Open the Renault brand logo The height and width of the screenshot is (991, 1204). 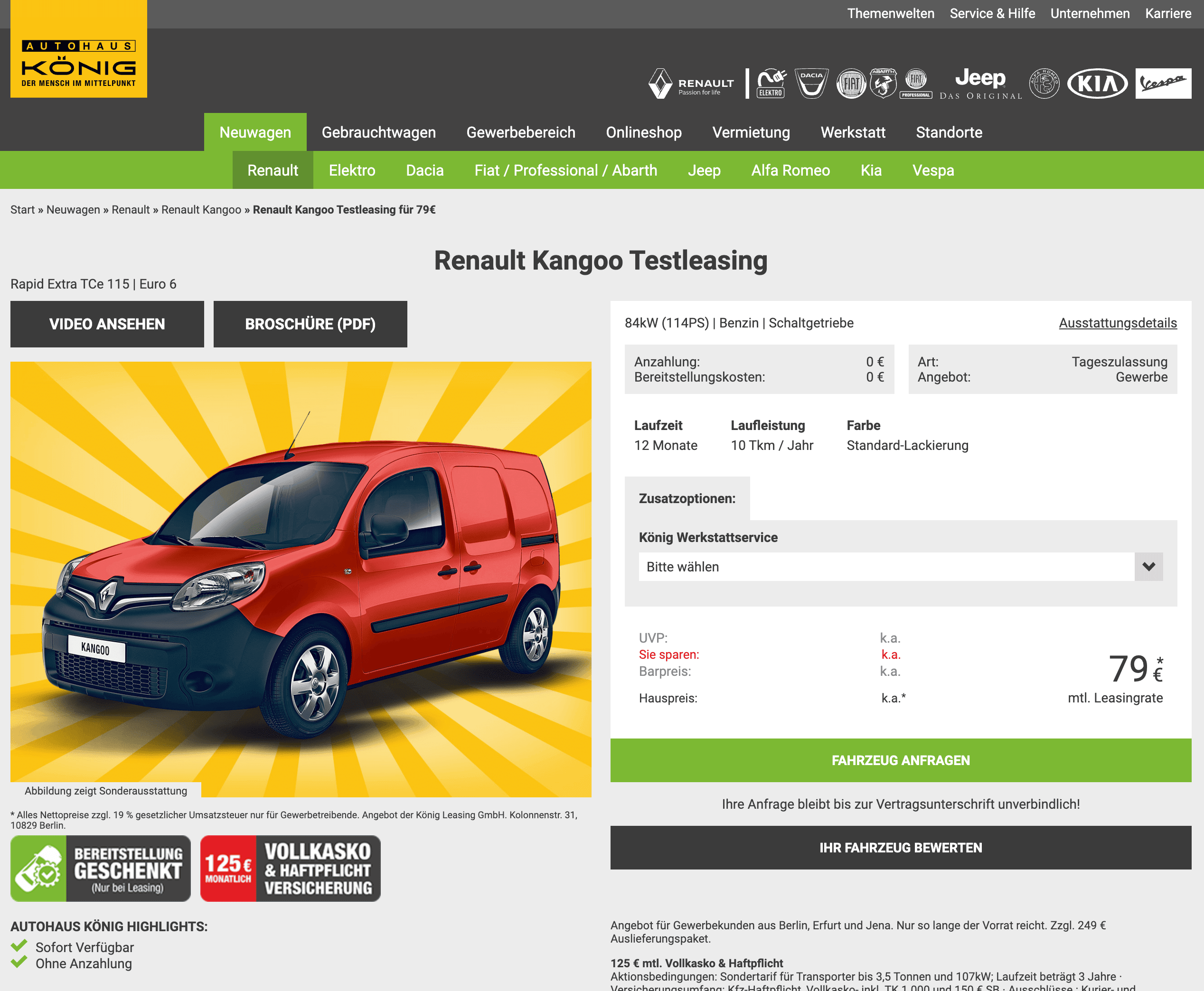pyautogui.click(x=691, y=84)
